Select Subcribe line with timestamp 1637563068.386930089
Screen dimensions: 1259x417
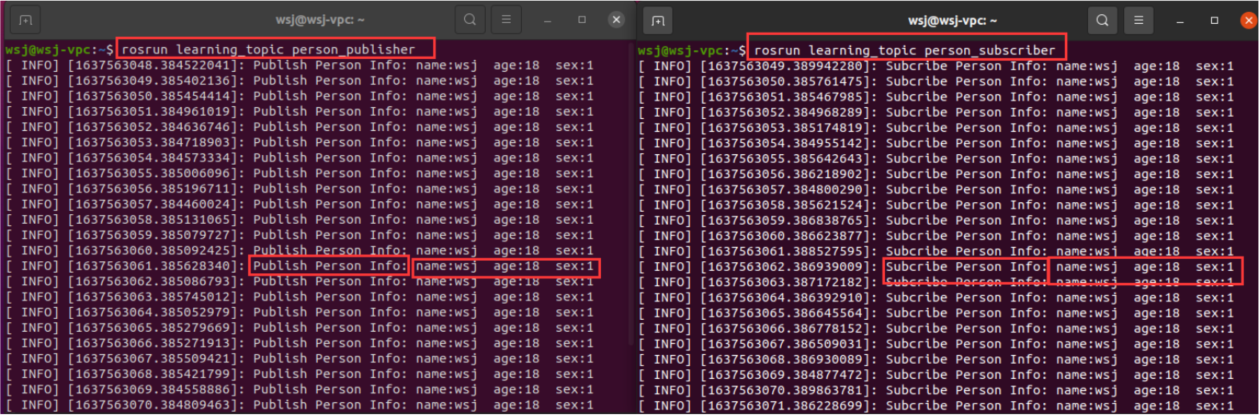[935, 361]
